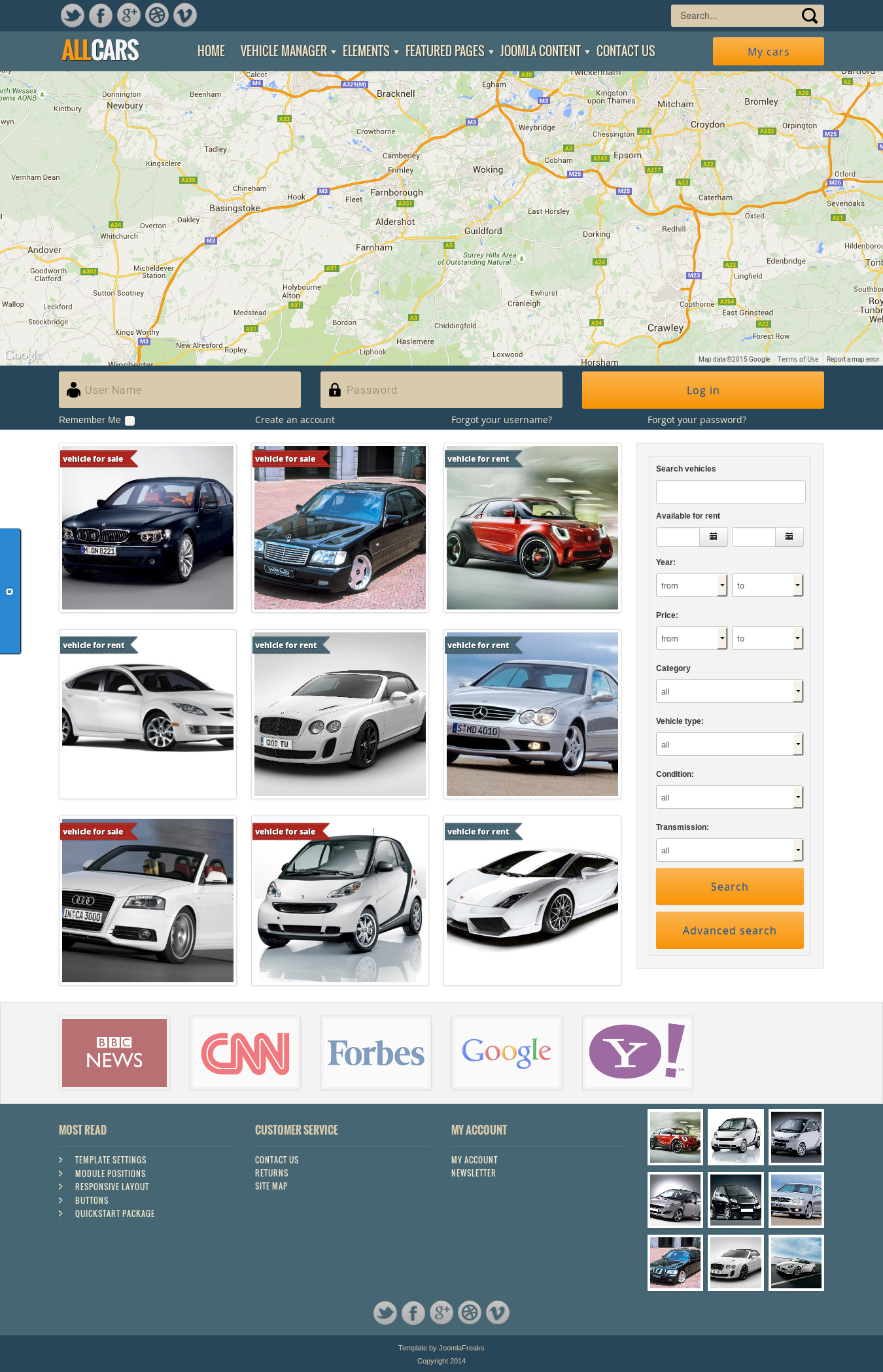Click the Twitter icon in top bar

[x=72, y=15]
